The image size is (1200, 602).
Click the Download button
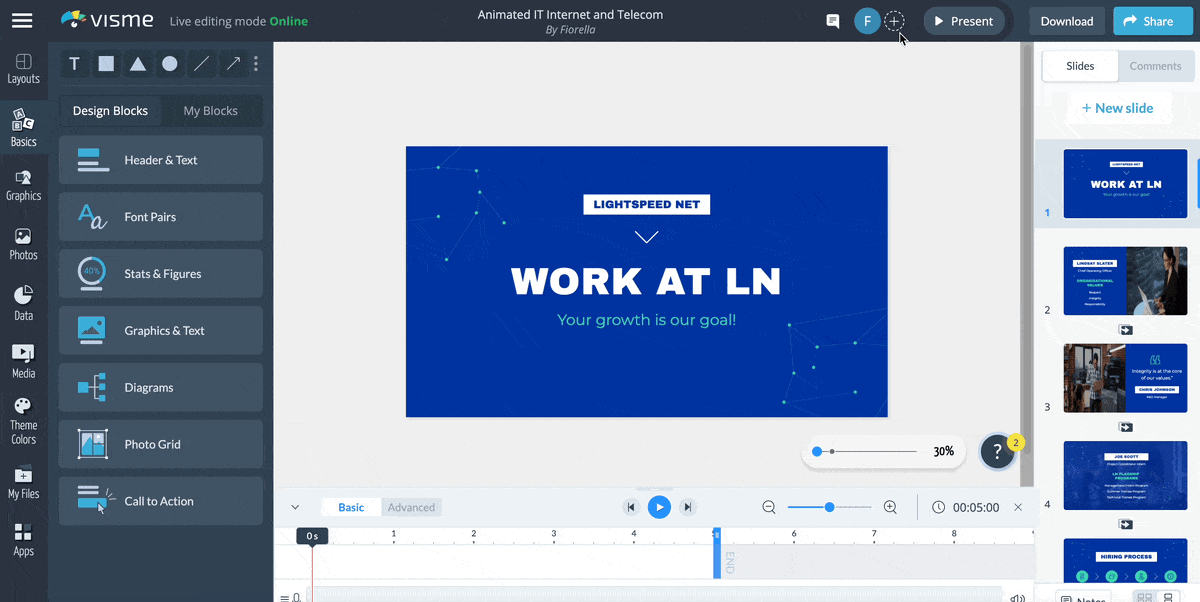(1066, 20)
